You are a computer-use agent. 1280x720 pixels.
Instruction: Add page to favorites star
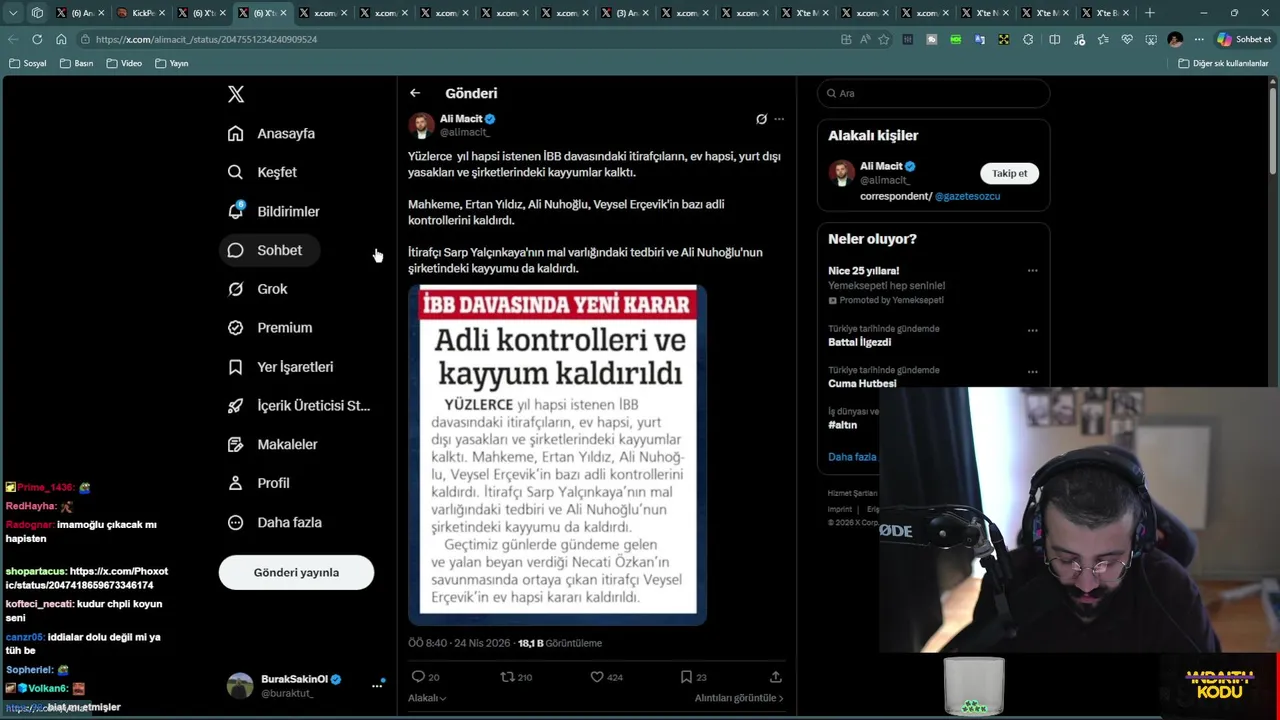(884, 39)
